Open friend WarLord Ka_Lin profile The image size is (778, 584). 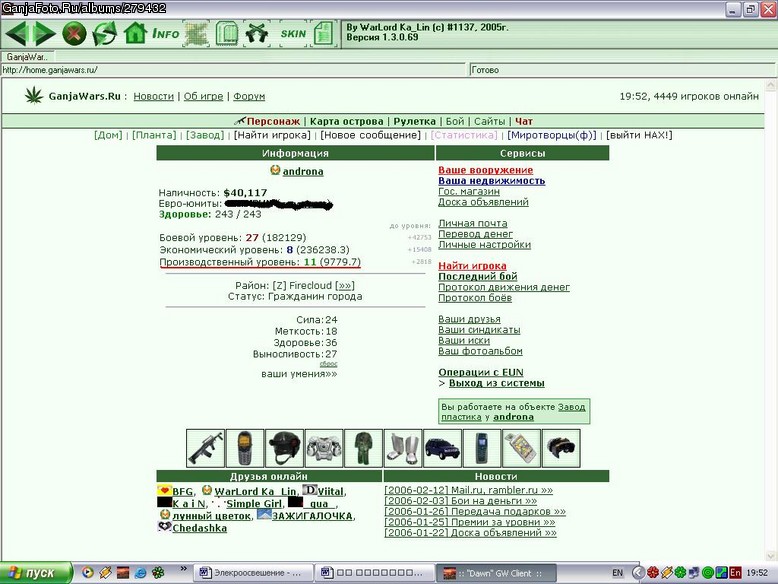click(255, 491)
